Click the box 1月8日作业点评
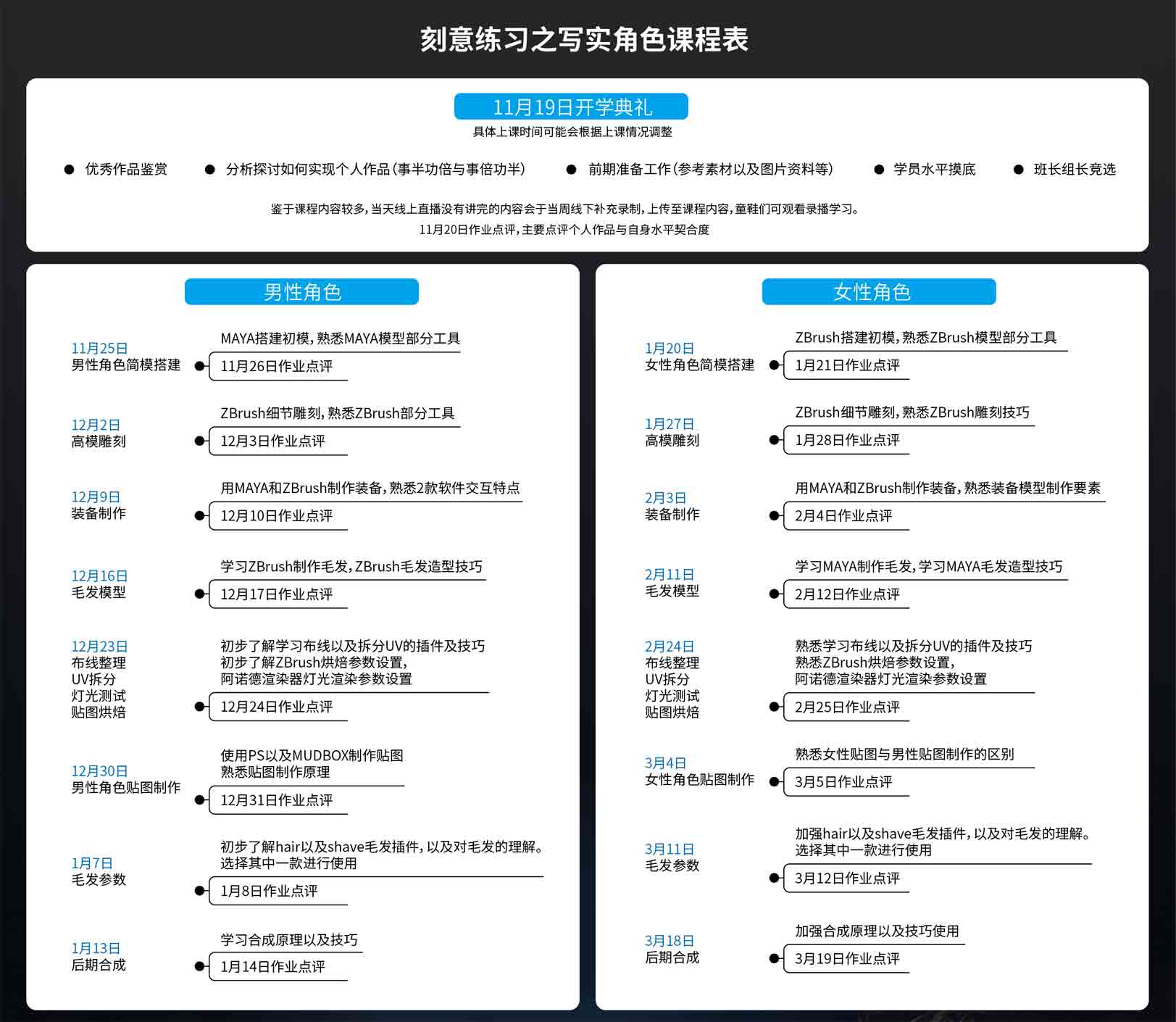Screen dimensions: 1176x1022 click(x=278, y=891)
